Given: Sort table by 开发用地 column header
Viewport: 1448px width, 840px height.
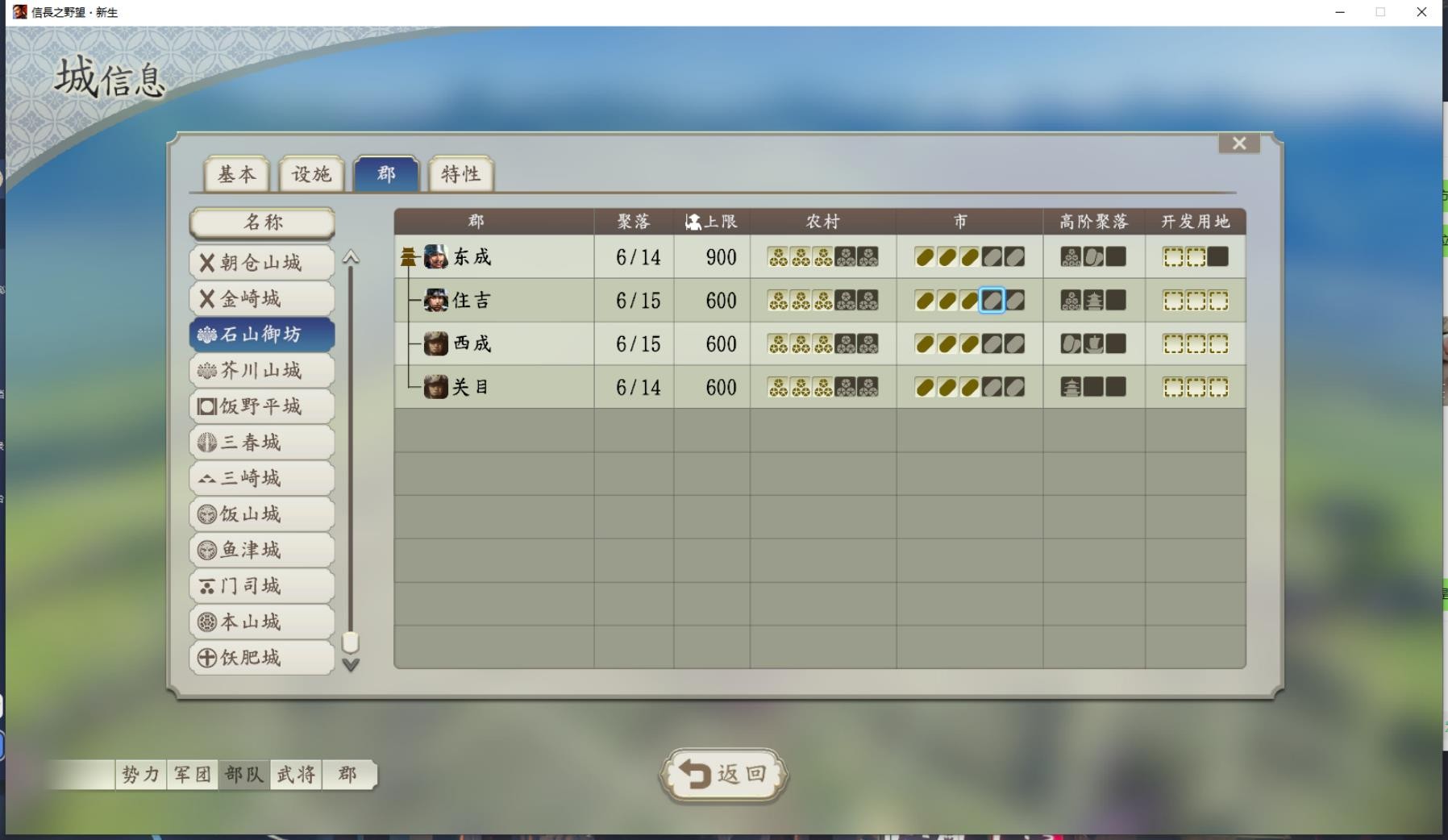Looking at the screenshot, I should coord(1196,222).
